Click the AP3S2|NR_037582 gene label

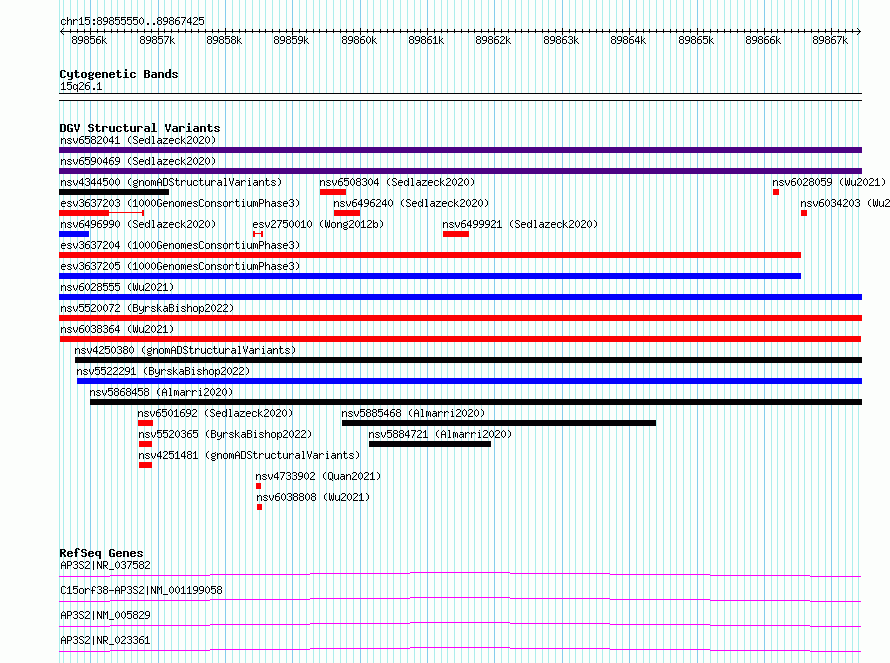coord(105,565)
